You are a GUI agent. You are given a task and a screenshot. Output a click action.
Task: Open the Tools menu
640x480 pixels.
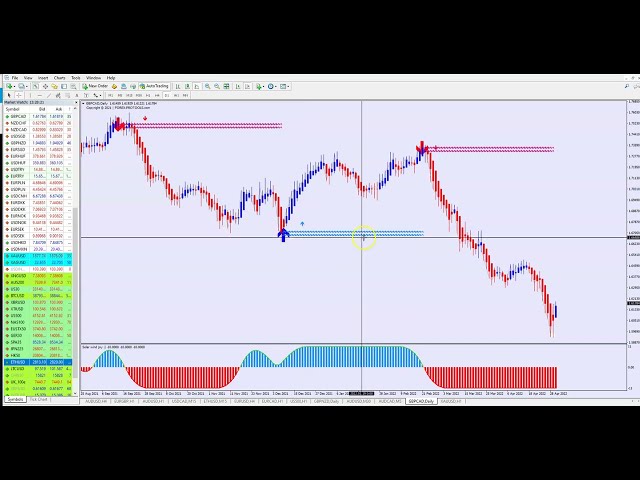pyautogui.click(x=76, y=77)
